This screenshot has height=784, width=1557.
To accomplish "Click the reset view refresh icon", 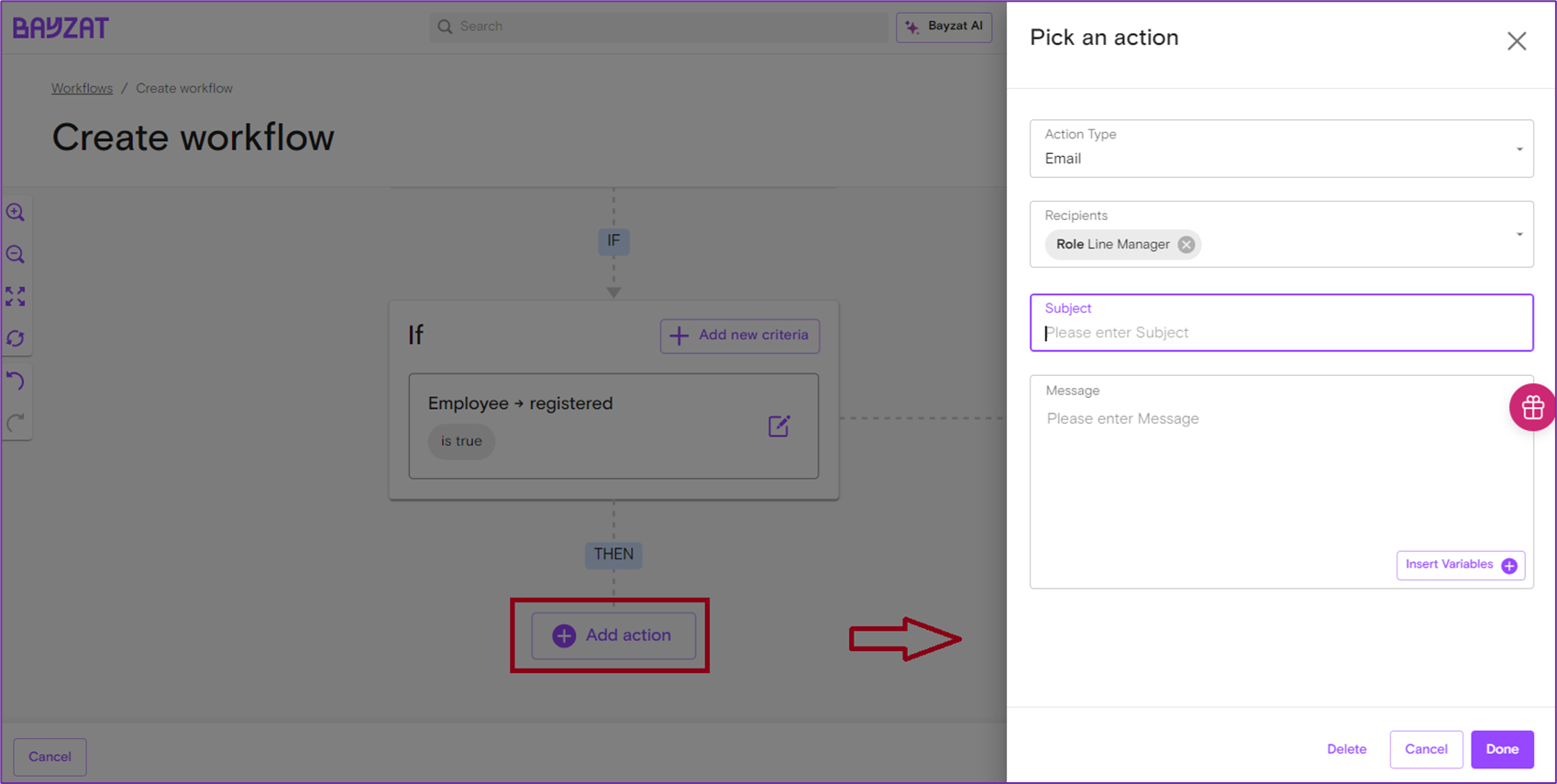I will click(16, 338).
